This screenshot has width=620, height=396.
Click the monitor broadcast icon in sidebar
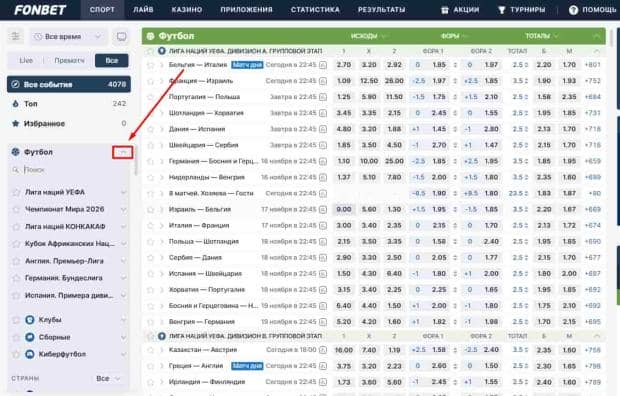click(x=121, y=37)
